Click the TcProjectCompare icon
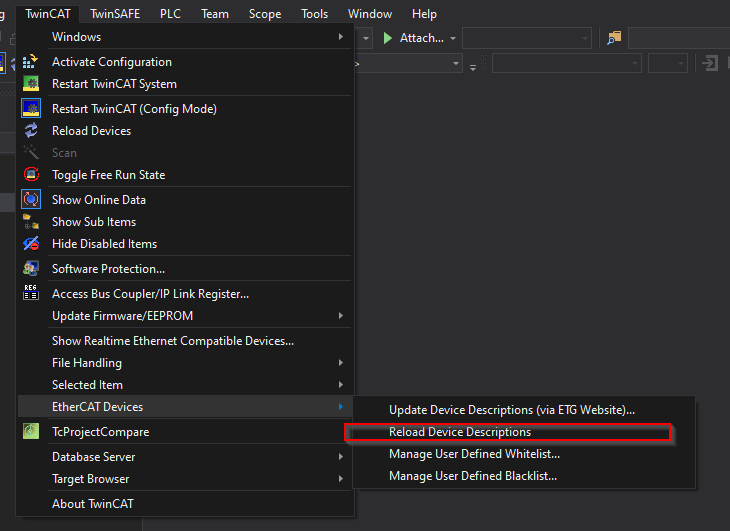The height and width of the screenshot is (531, 730). tap(31, 431)
